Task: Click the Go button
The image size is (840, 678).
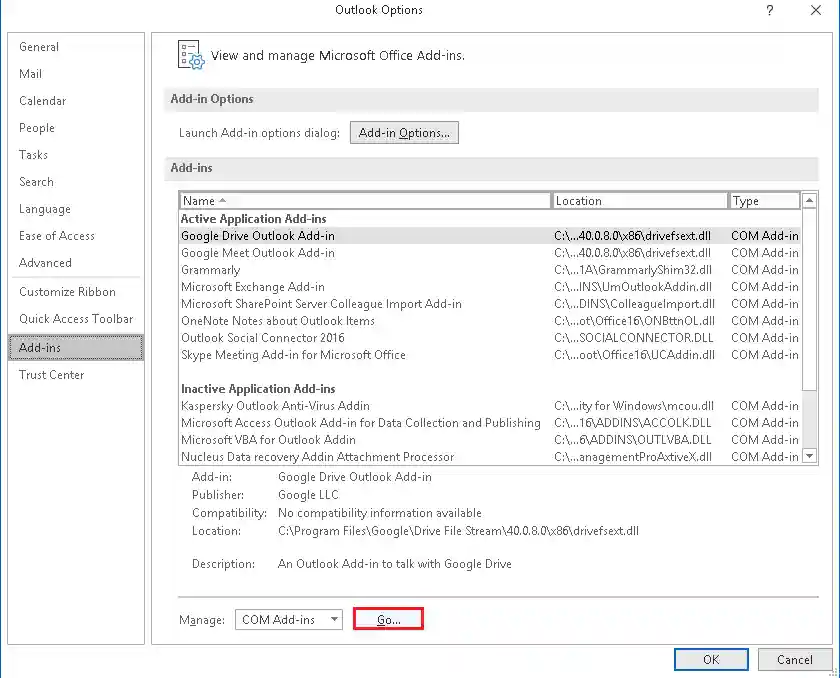Action: point(388,619)
